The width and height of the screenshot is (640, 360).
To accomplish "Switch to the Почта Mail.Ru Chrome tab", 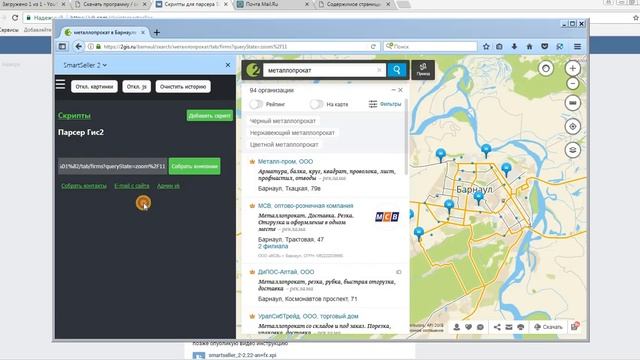I will pyautogui.click(x=273, y=4).
